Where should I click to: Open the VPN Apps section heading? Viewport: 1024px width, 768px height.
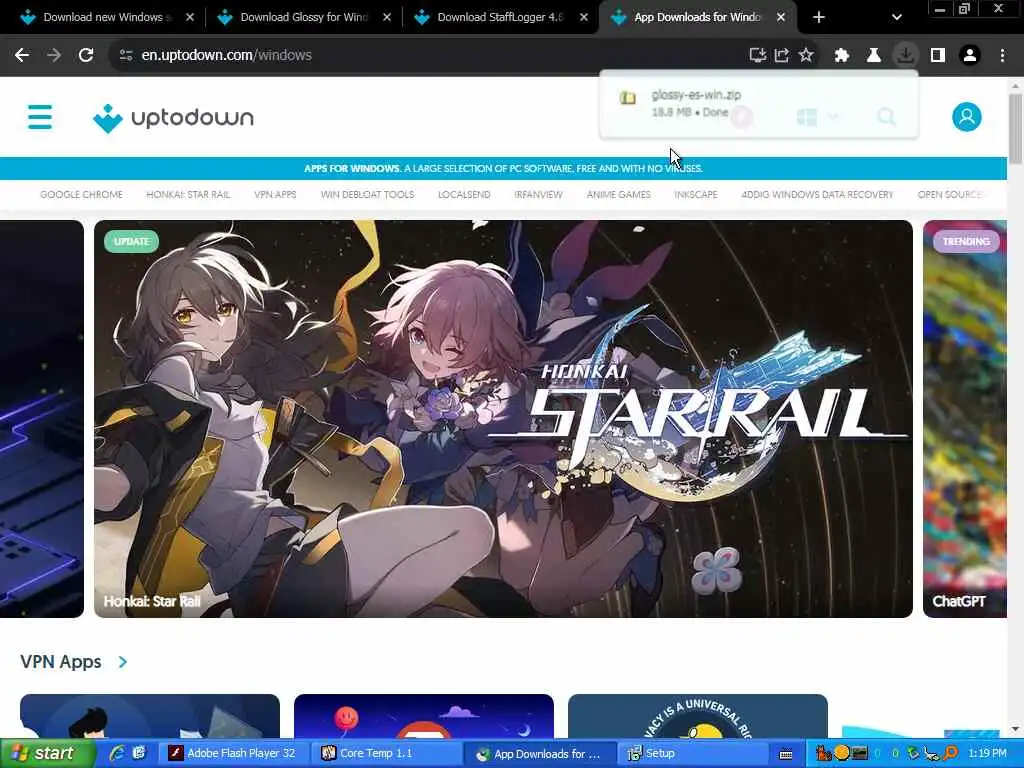point(61,662)
